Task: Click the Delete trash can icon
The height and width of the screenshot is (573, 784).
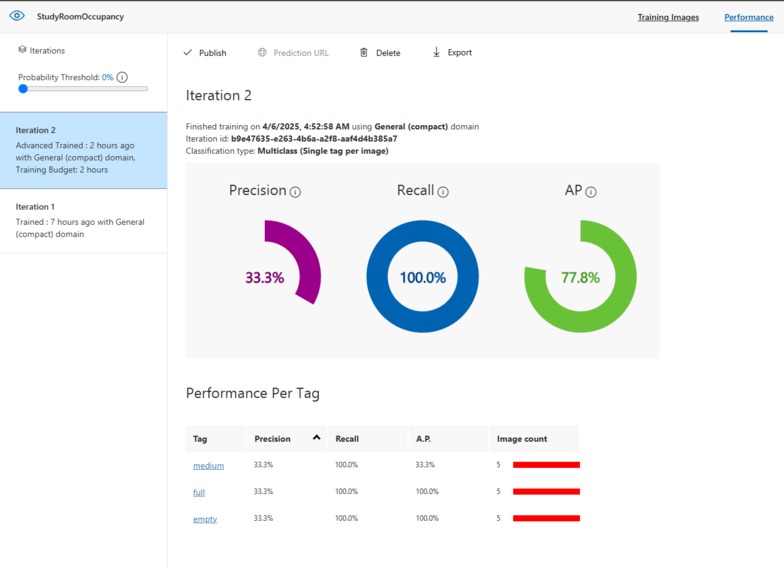Action: click(x=364, y=52)
